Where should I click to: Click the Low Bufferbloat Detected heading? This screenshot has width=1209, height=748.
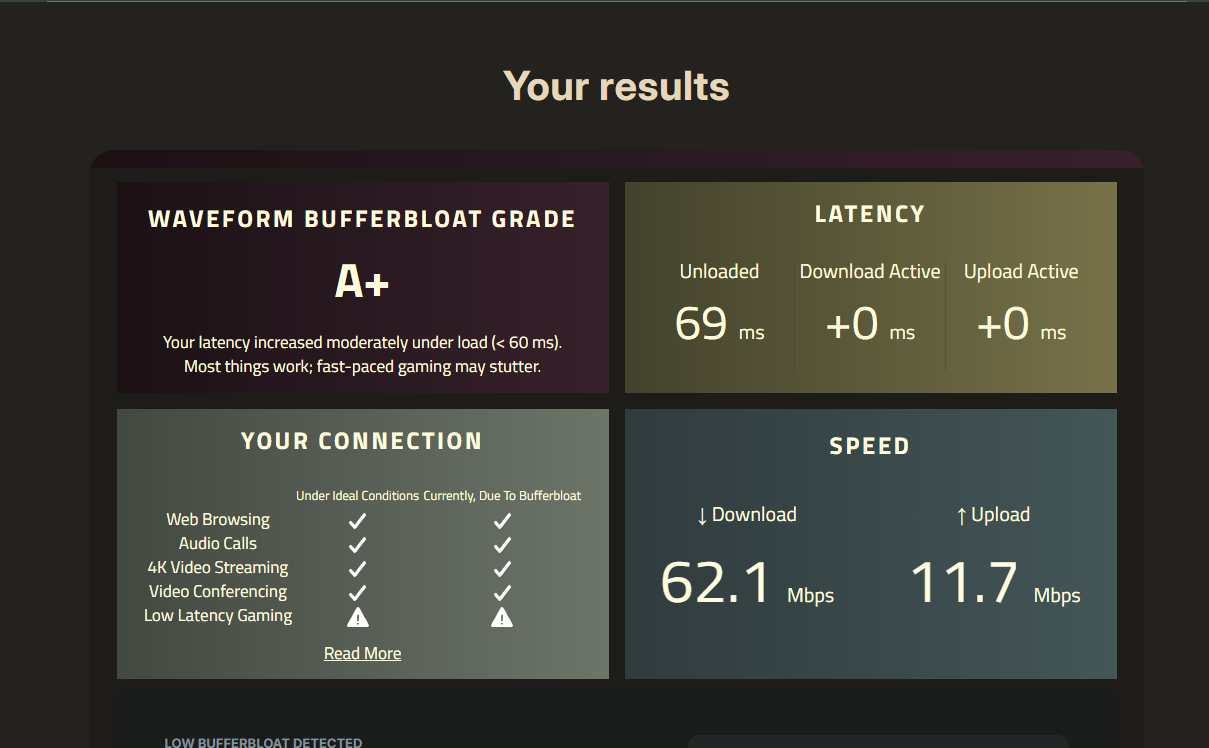[x=263, y=743]
